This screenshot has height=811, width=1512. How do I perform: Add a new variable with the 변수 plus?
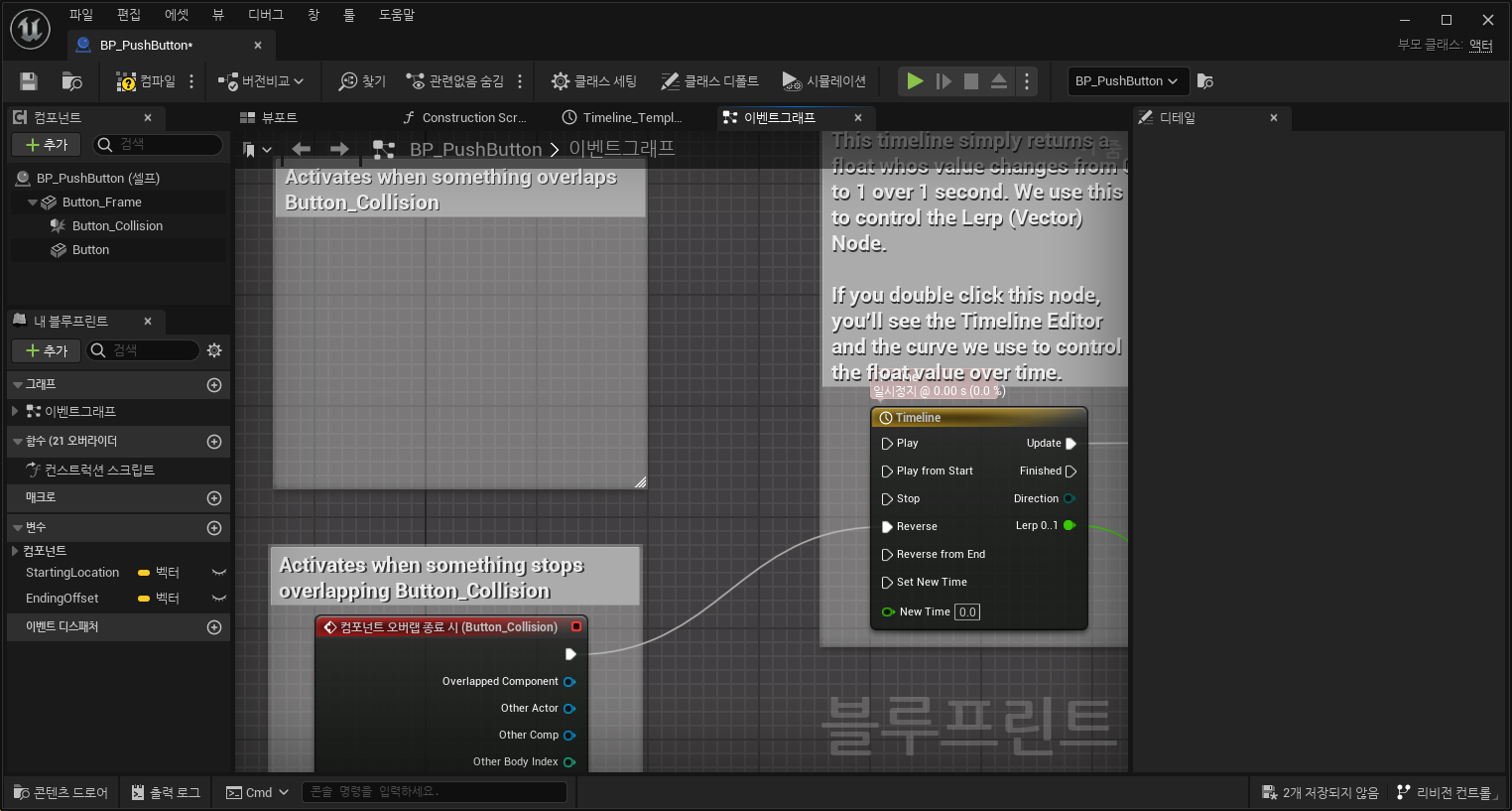click(214, 528)
